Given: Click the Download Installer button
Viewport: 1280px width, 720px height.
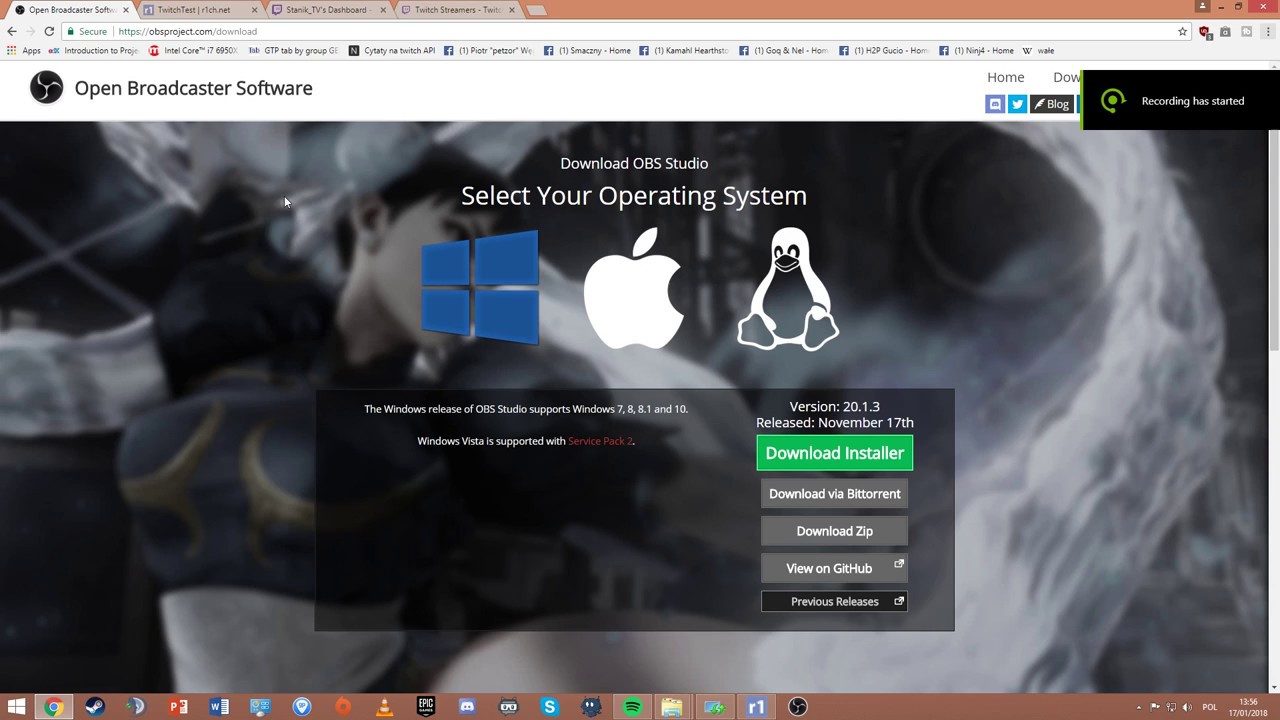Looking at the screenshot, I should [x=835, y=453].
